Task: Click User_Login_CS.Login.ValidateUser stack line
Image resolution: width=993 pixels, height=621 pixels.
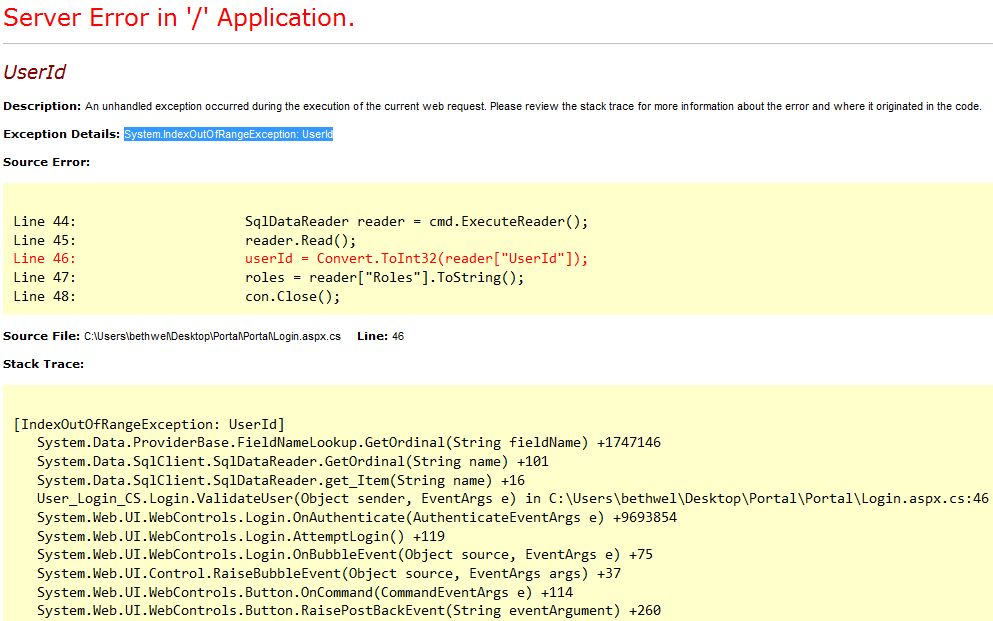Action: [512, 499]
